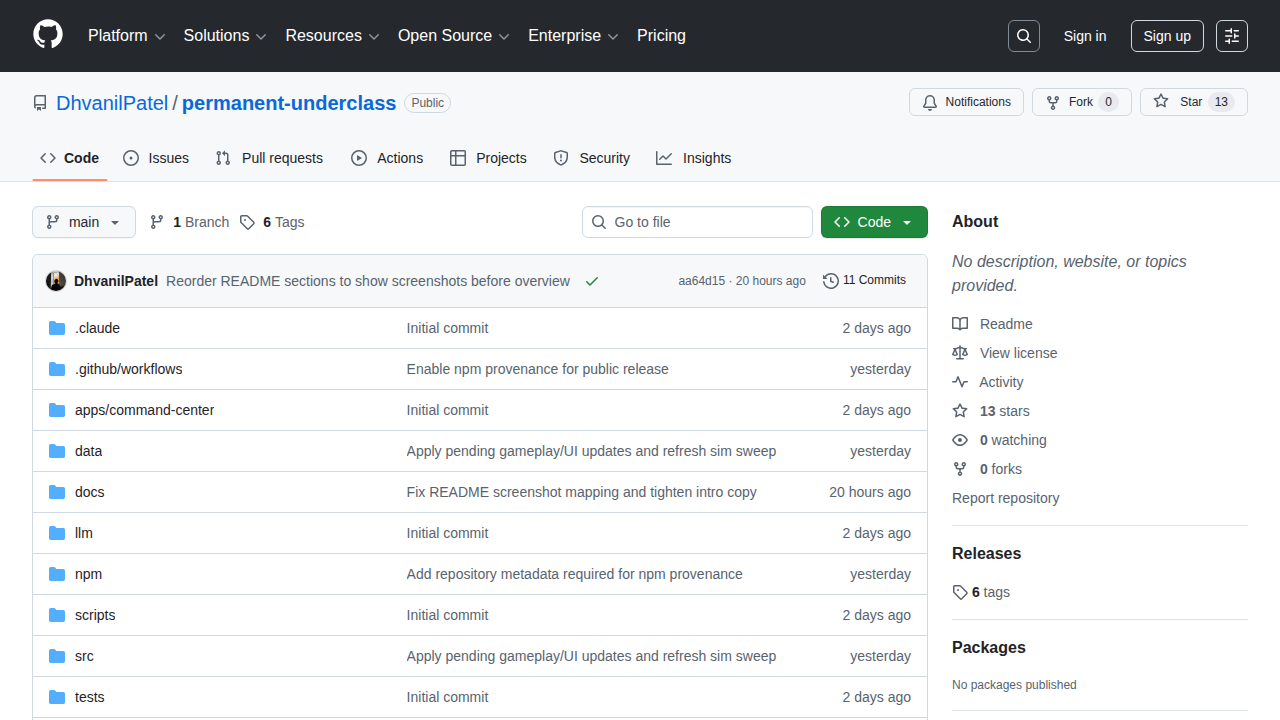Image resolution: width=1280 pixels, height=720 pixels.
Task: Open the 6 Tags list
Action: 273,222
